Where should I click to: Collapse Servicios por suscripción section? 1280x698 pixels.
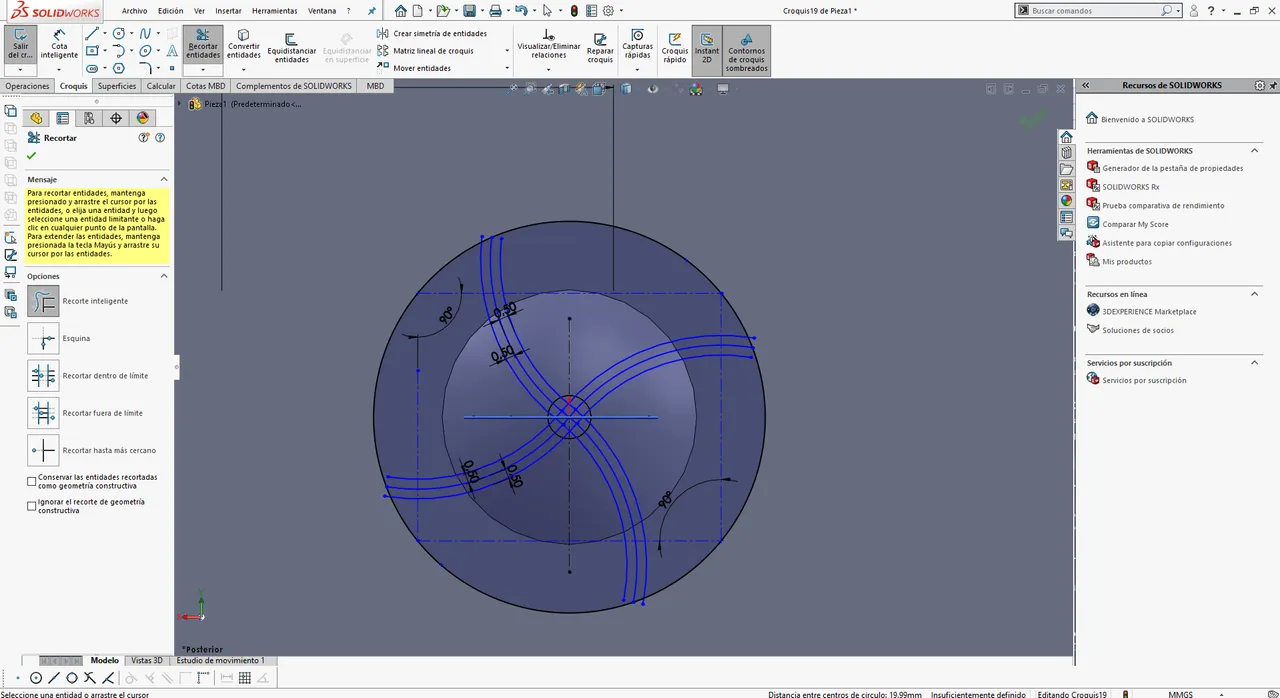[x=1255, y=363]
